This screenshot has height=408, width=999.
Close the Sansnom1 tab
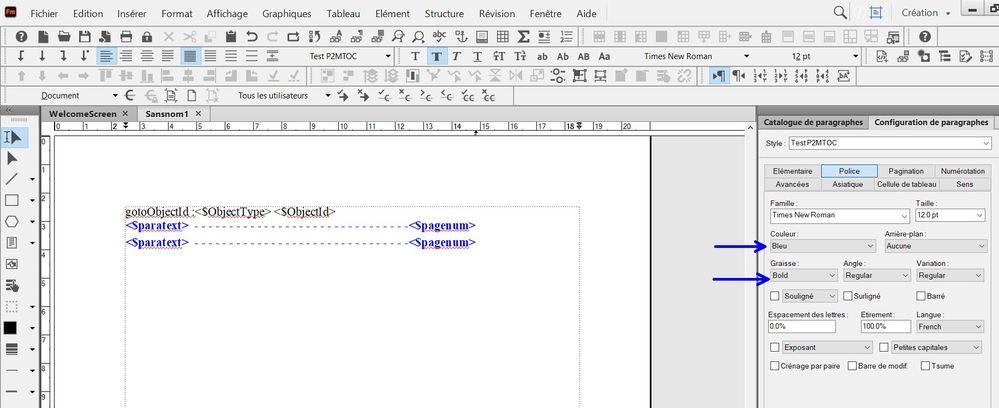(x=198, y=113)
